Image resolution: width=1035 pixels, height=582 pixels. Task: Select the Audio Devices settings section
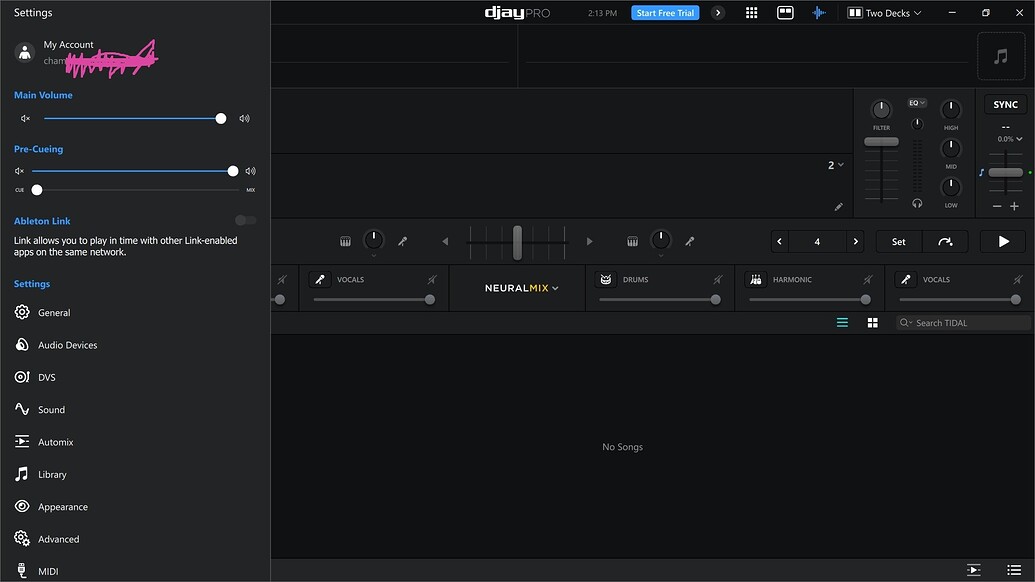tap(67, 344)
